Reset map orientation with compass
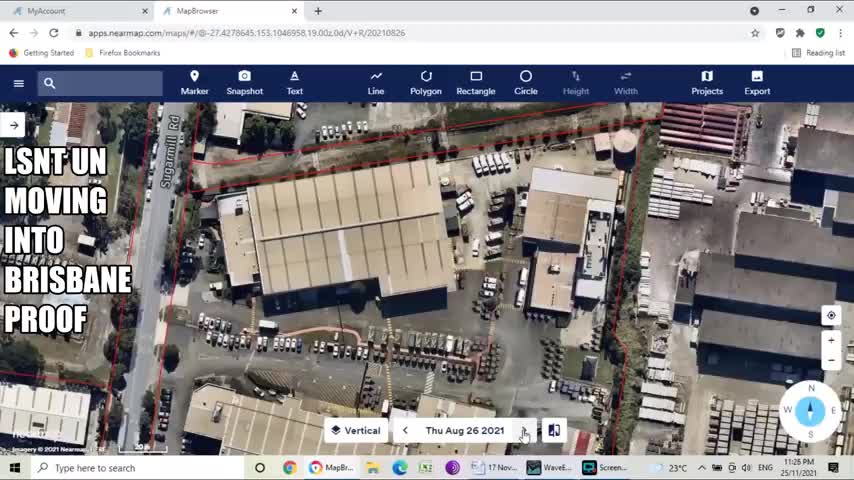Image resolution: width=854 pixels, height=480 pixels. tap(810, 411)
